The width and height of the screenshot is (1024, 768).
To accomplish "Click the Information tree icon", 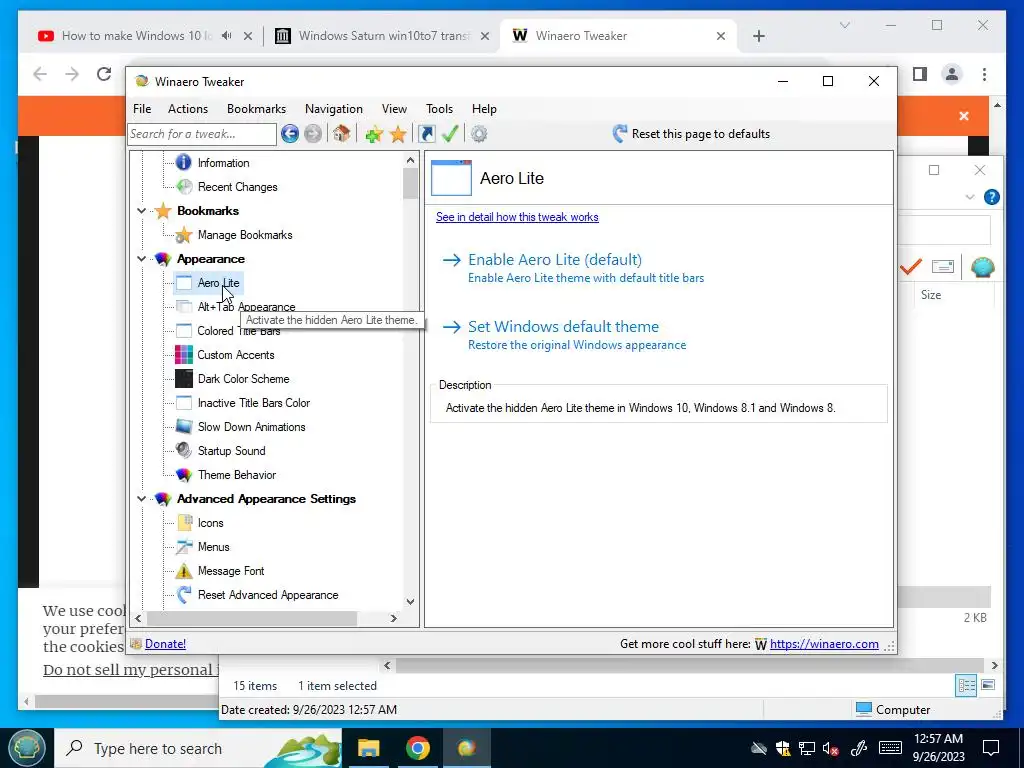I will pos(184,163).
